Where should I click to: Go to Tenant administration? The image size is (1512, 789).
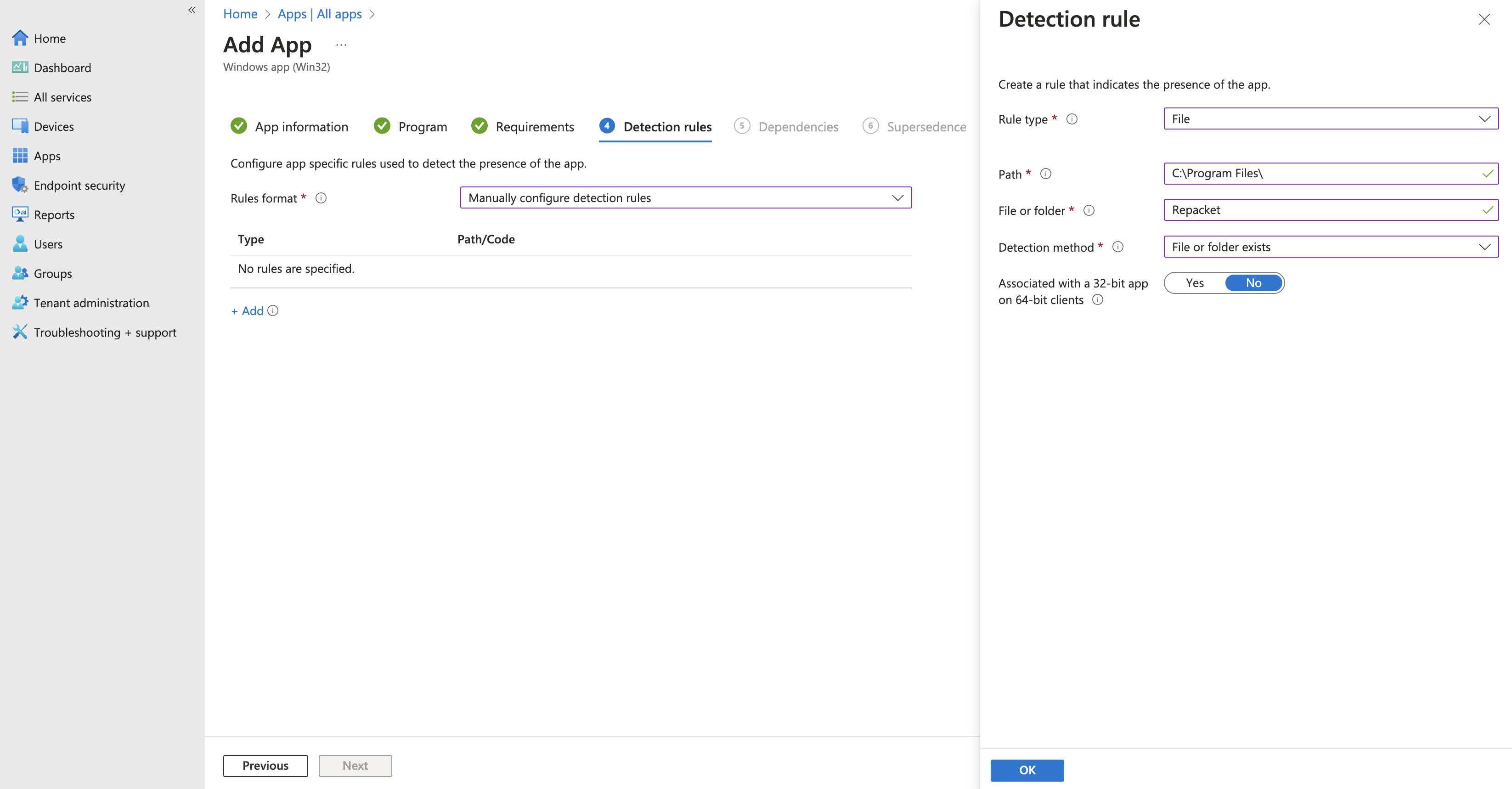tap(91, 303)
